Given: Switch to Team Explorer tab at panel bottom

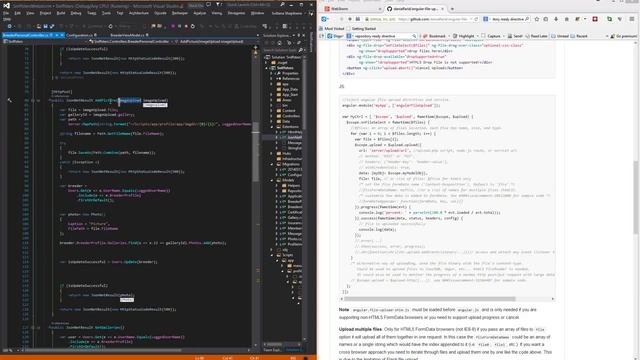Looking at the screenshot, I should [x=272, y=350].
